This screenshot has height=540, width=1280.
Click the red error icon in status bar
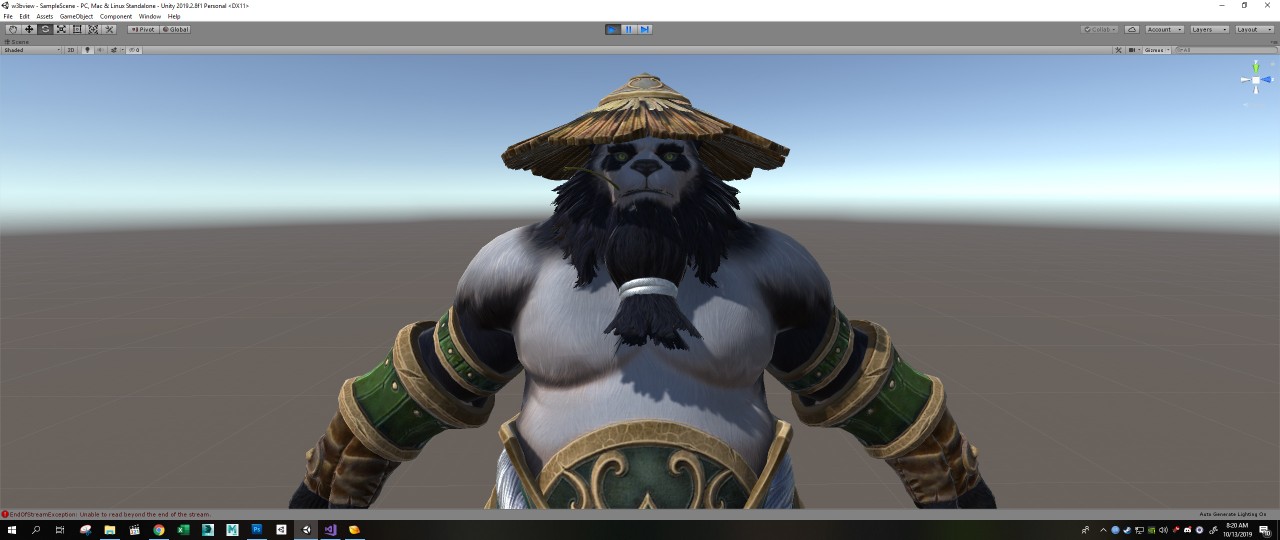click(x=4, y=514)
